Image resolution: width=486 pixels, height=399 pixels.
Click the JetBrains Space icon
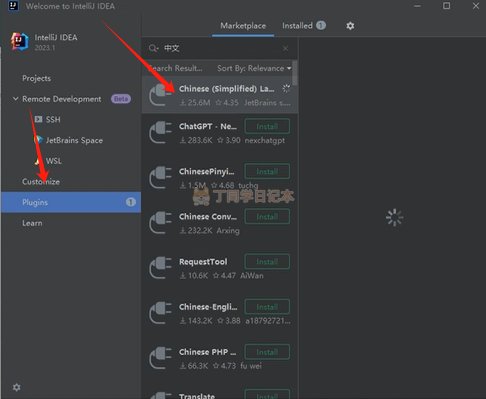(39, 140)
